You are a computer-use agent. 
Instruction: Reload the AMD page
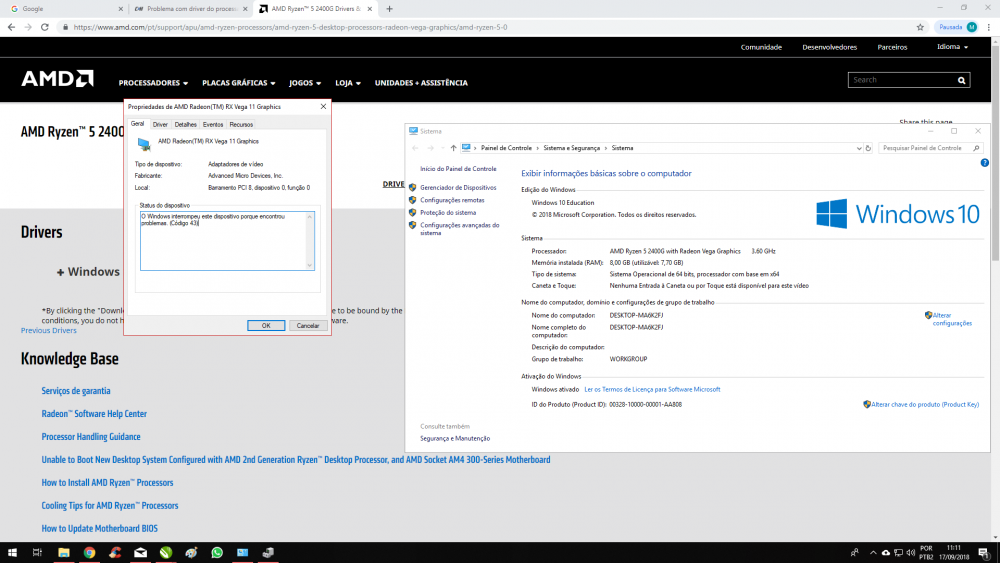point(45,27)
